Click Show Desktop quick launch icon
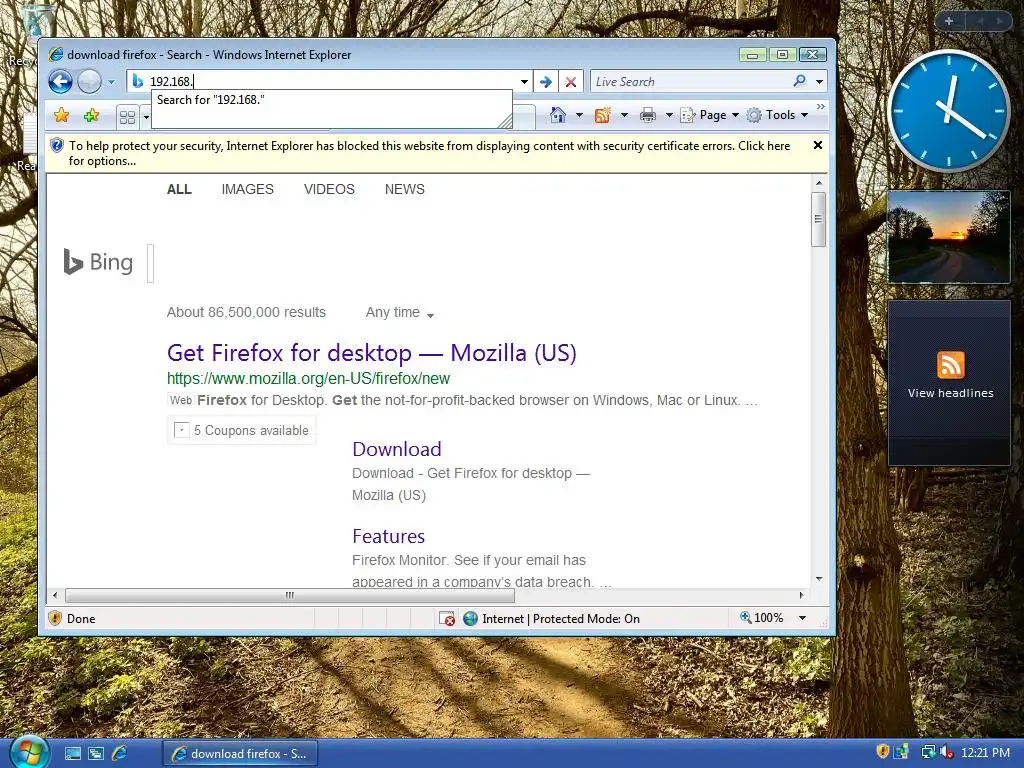Screen dimensions: 1024x768 pos(72,754)
